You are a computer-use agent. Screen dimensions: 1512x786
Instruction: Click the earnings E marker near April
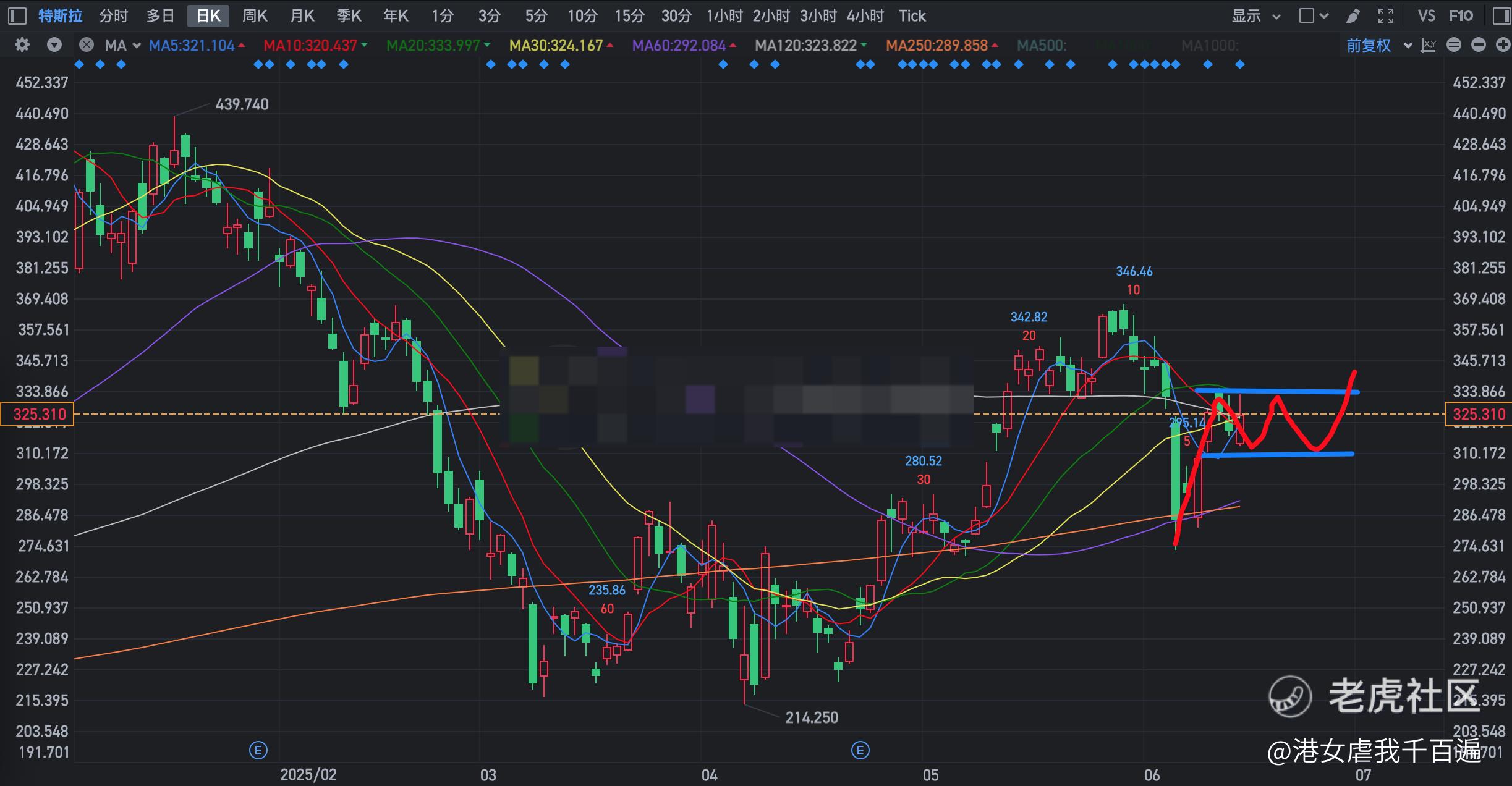[860, 750]
